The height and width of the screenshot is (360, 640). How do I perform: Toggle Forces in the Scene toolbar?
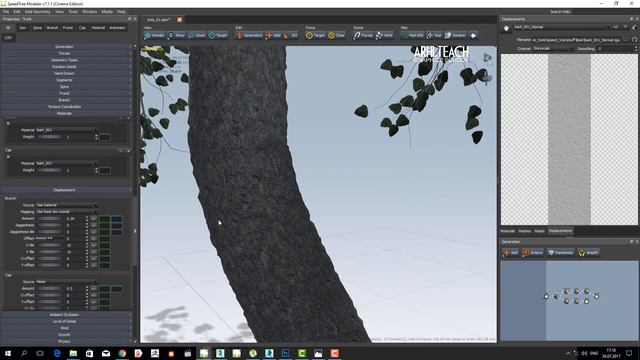point(363,36)
